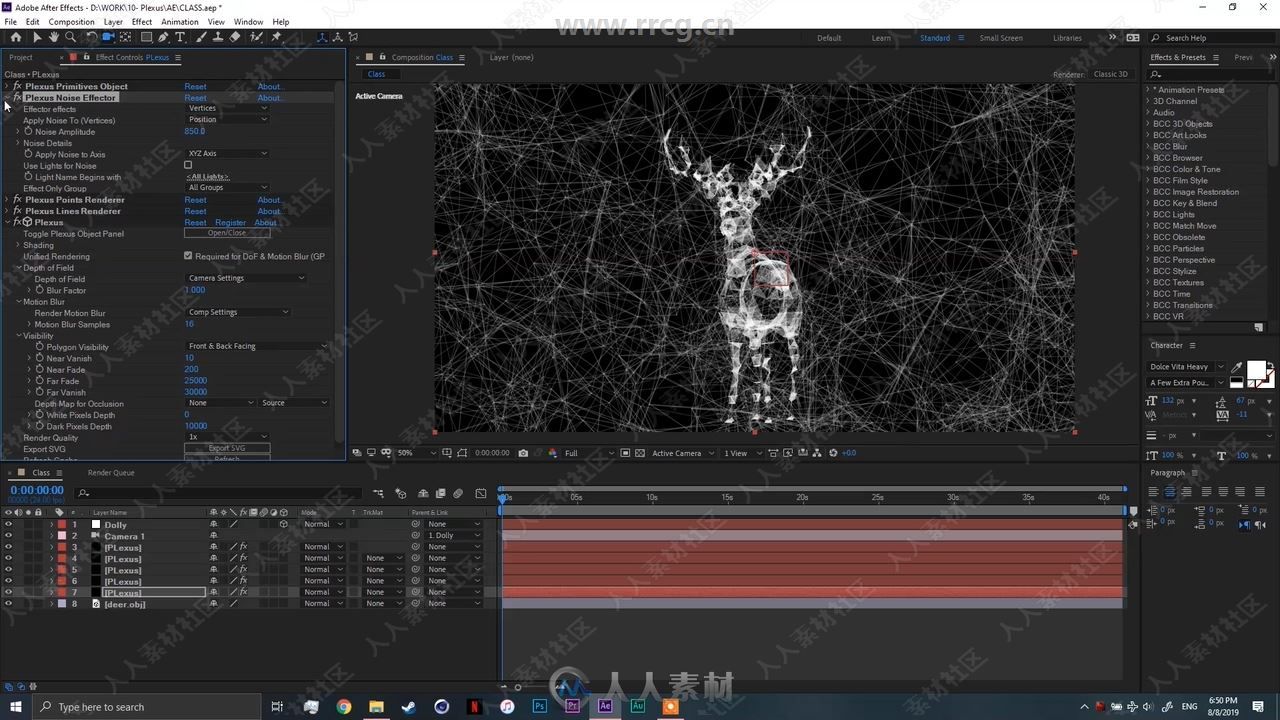Toggle visibility of PLexus layer 3

click(x=9, y=547)
